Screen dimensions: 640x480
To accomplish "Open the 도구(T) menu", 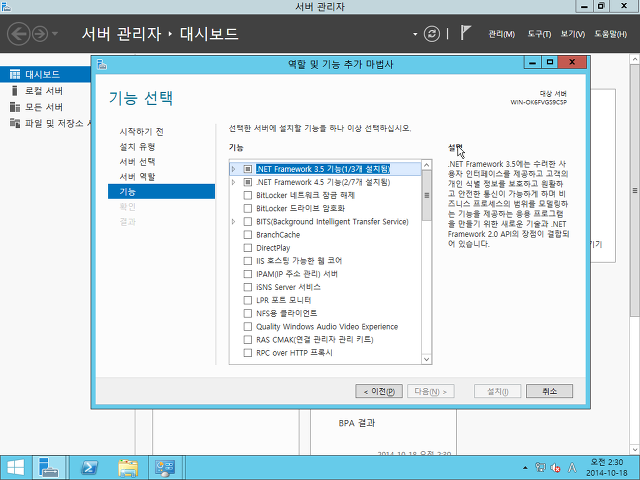I will 539,34.
